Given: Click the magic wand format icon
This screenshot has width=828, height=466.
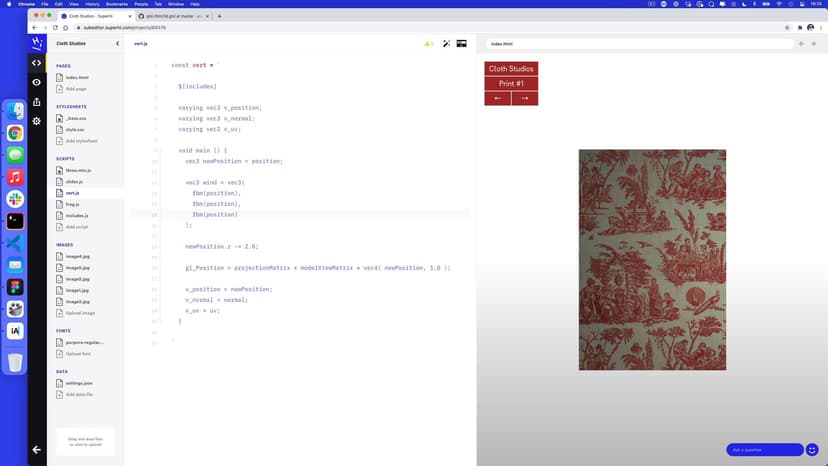Looking at the screenshot, I should (x=446, y=44).
